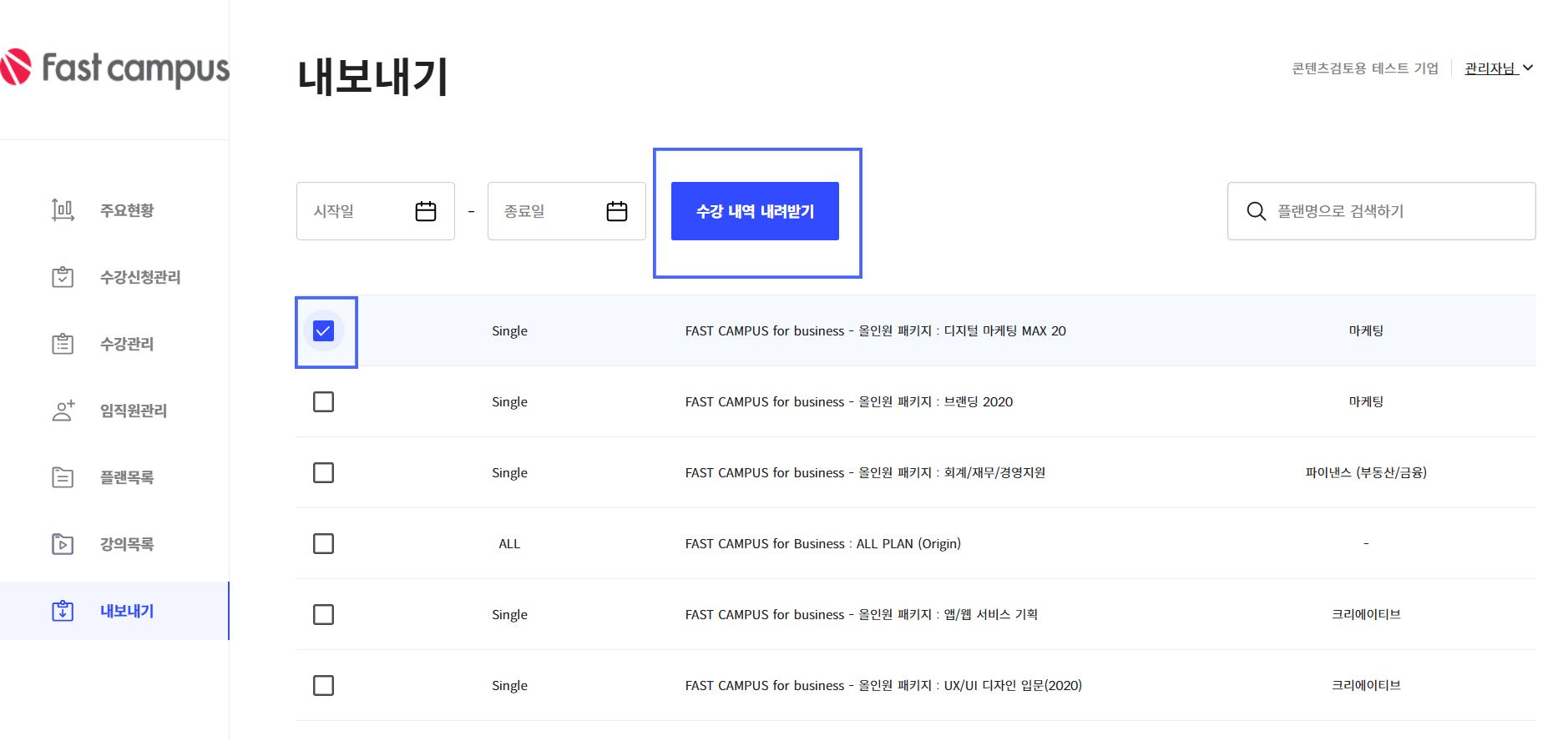Click the 수강 내역 내려받기 button

755,211
